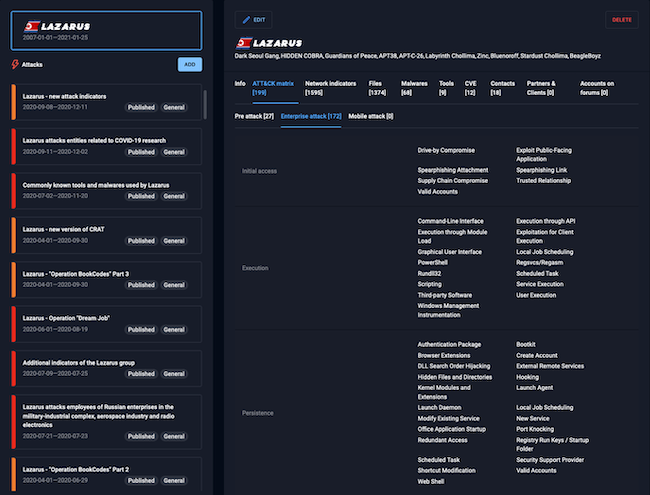Screen dimensions: 650x495
Task: Click Published badge on new attack indicators
Action: click(141, 107)
